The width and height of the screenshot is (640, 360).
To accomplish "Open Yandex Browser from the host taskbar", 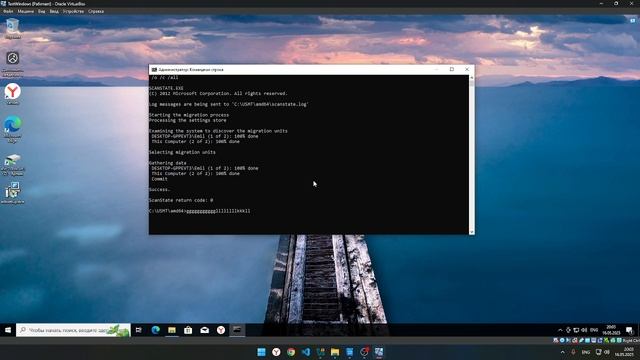I will tap(276, 352).
